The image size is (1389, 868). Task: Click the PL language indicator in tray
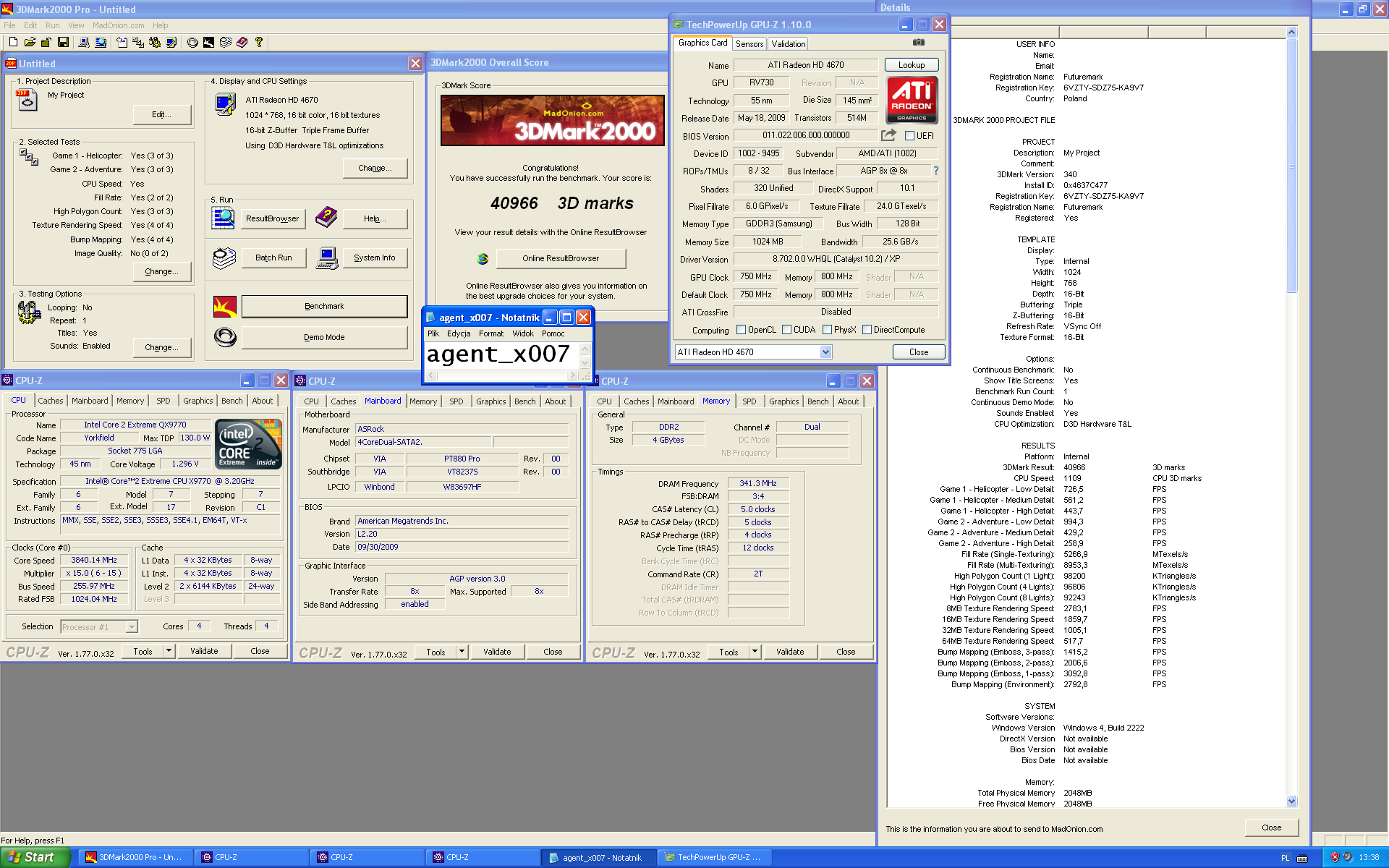pyautogui.click(x=1285, y=857)
